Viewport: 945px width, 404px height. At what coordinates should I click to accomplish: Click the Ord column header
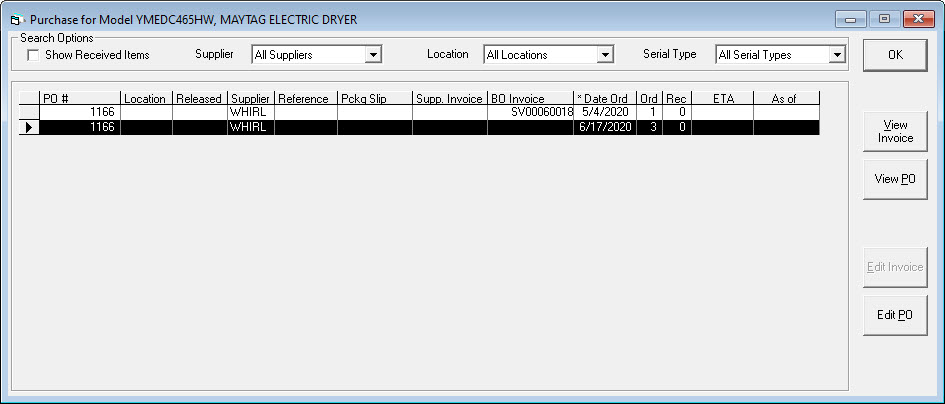[649, 98]
